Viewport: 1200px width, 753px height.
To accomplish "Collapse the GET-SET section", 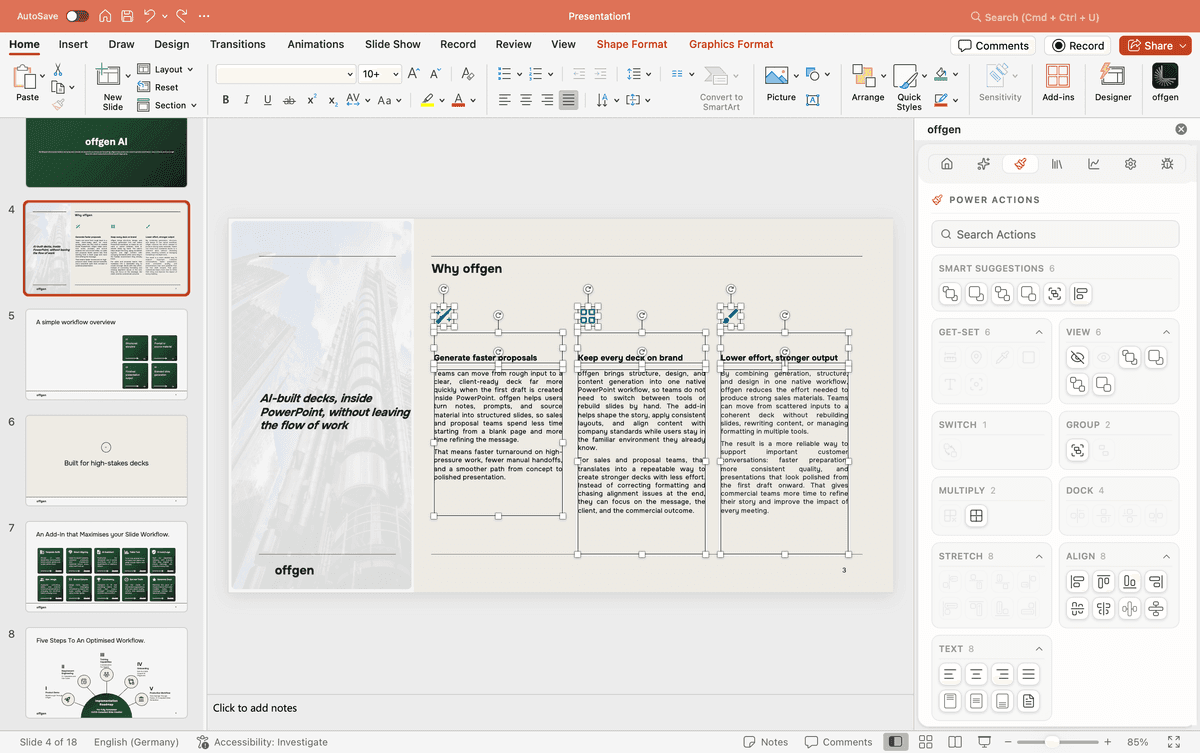I will 1039,332.
